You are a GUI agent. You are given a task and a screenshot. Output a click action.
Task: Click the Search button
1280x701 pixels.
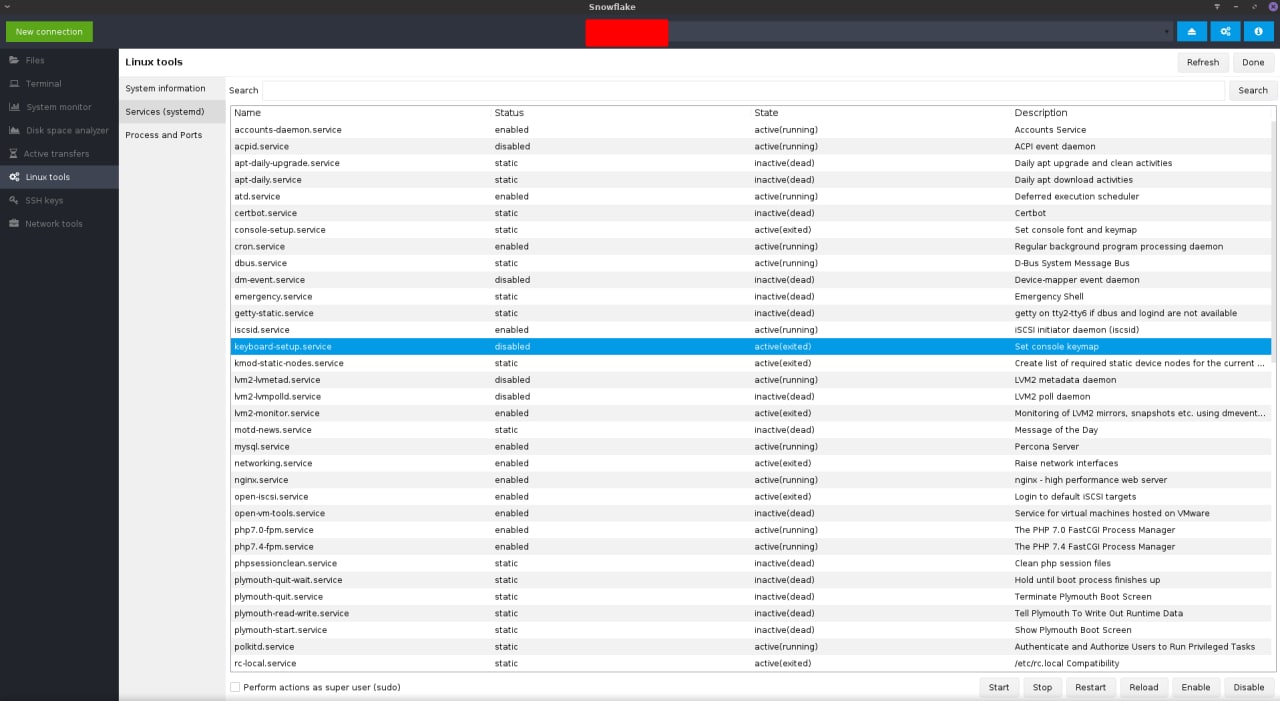(1253, 90)
